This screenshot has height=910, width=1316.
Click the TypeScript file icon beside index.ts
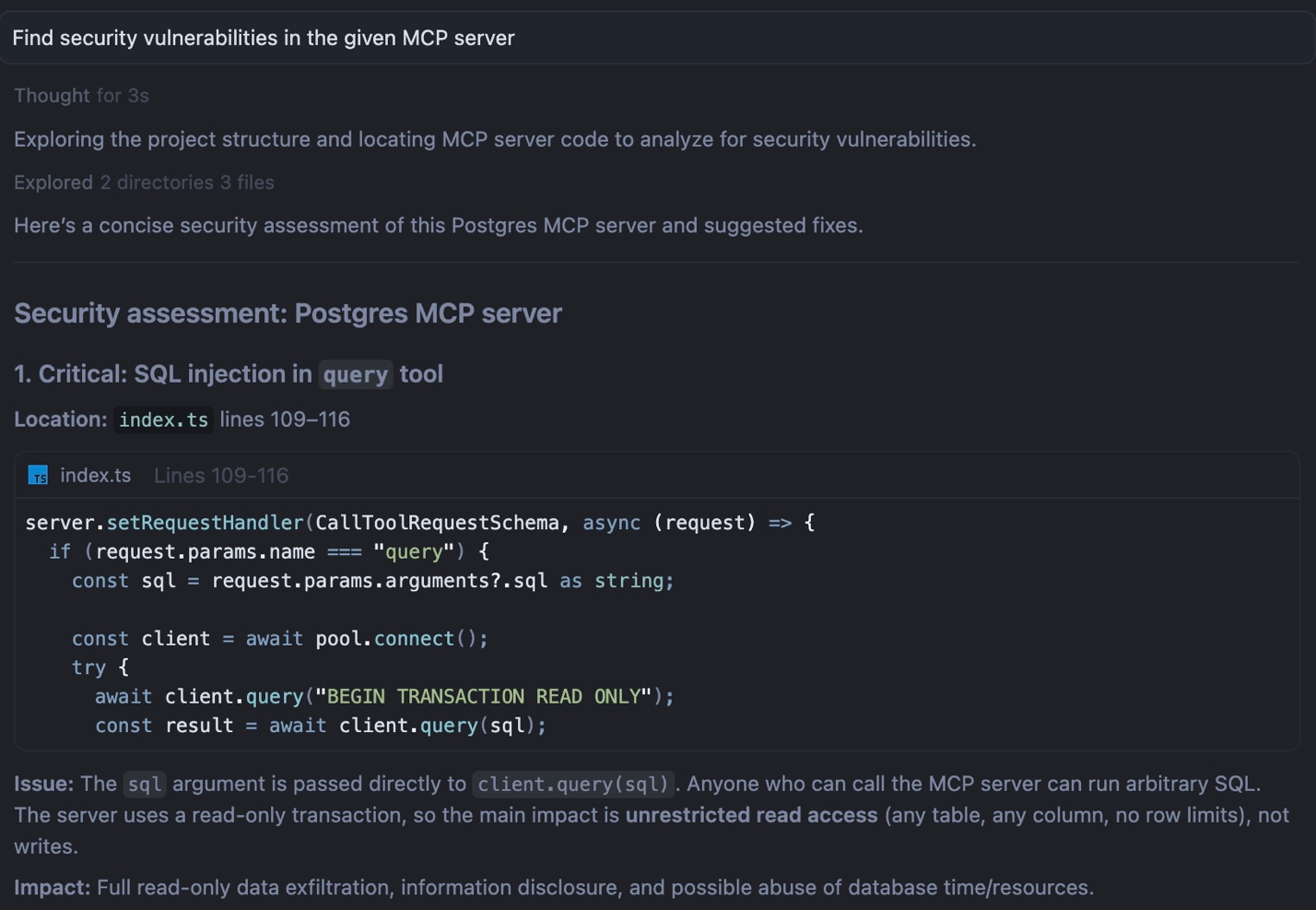pyautogui.click(x=38, y=476)
